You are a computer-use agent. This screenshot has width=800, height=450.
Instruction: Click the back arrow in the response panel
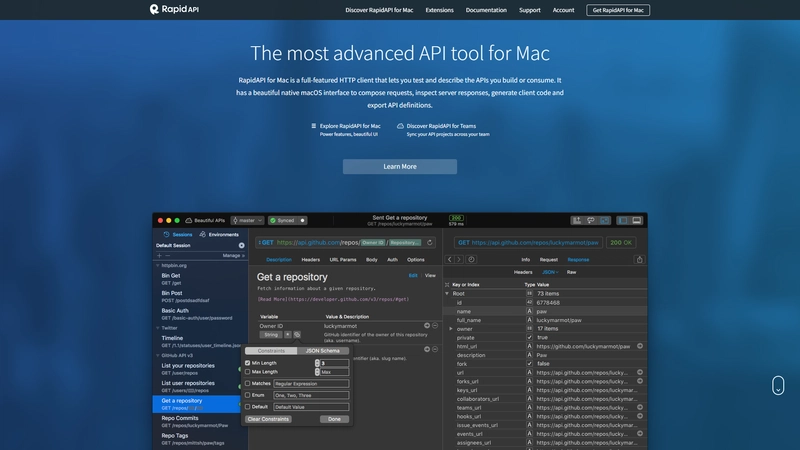click(x=449, y=259)
